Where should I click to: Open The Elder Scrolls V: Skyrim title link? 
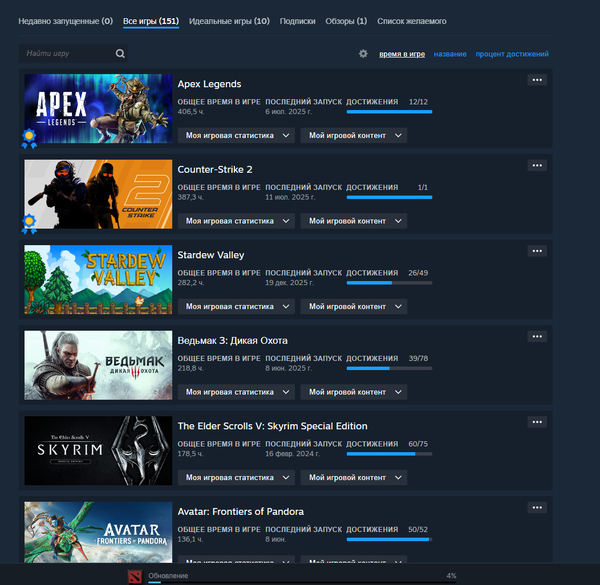pyautogui.click(x=272, y=426)
